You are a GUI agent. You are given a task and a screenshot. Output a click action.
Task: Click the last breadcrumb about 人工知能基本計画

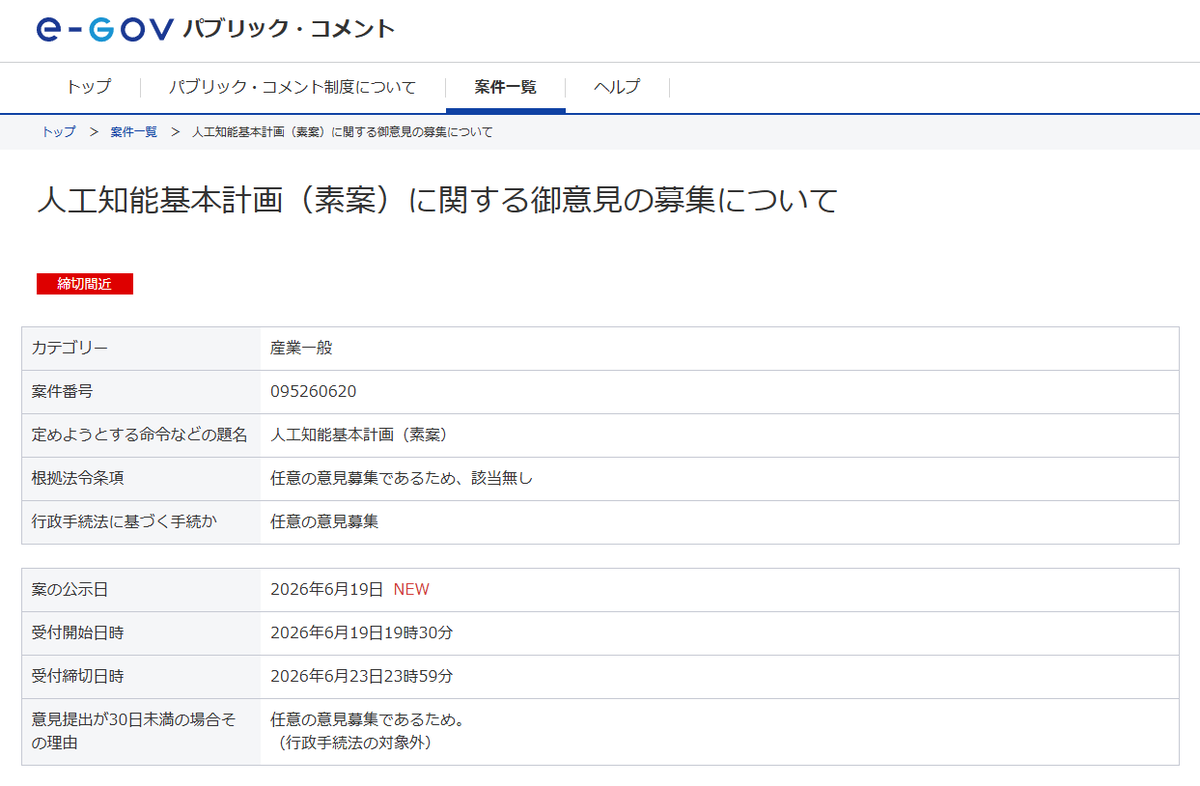tap(342, 132)
